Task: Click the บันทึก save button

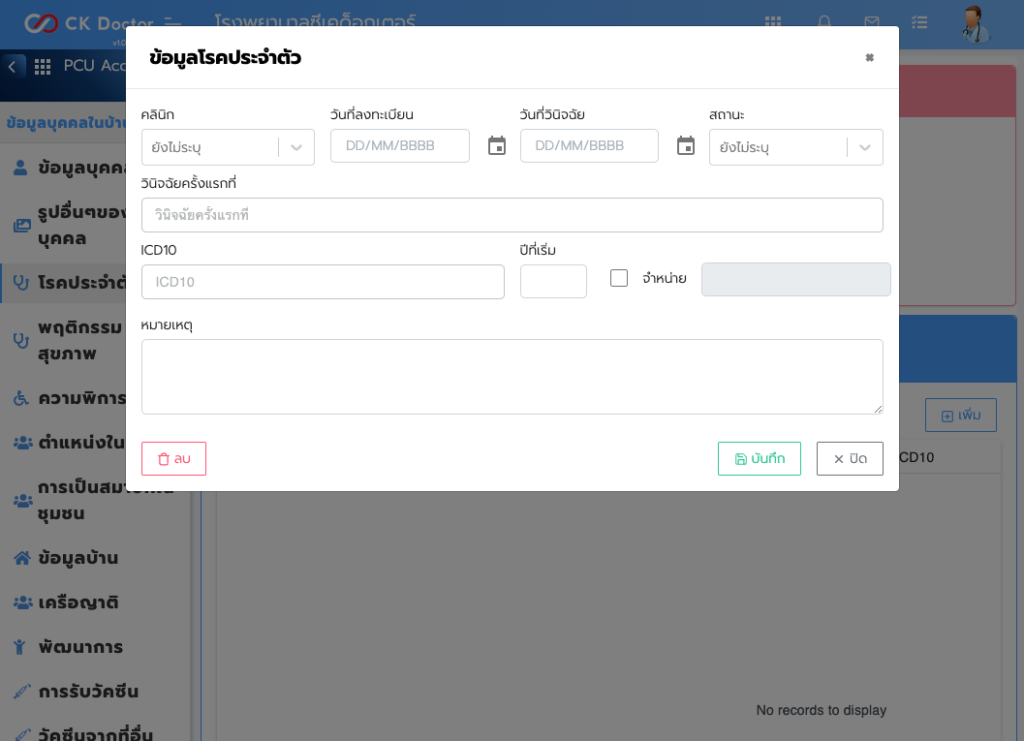Action: click(x=759, y=459)
